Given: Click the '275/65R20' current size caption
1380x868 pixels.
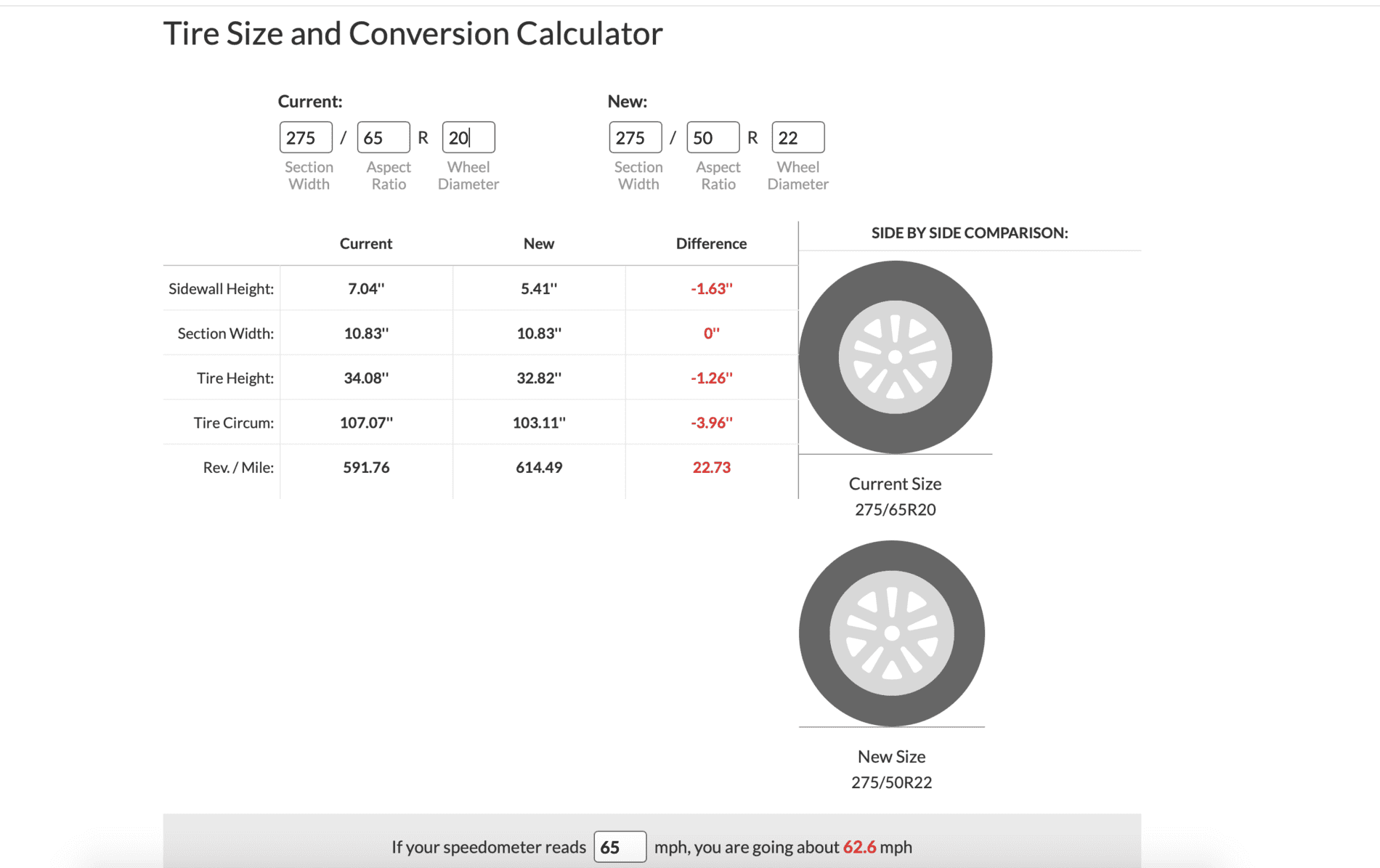Looking at the screenshot, I should pyautogui.click(x=896, y=510).
